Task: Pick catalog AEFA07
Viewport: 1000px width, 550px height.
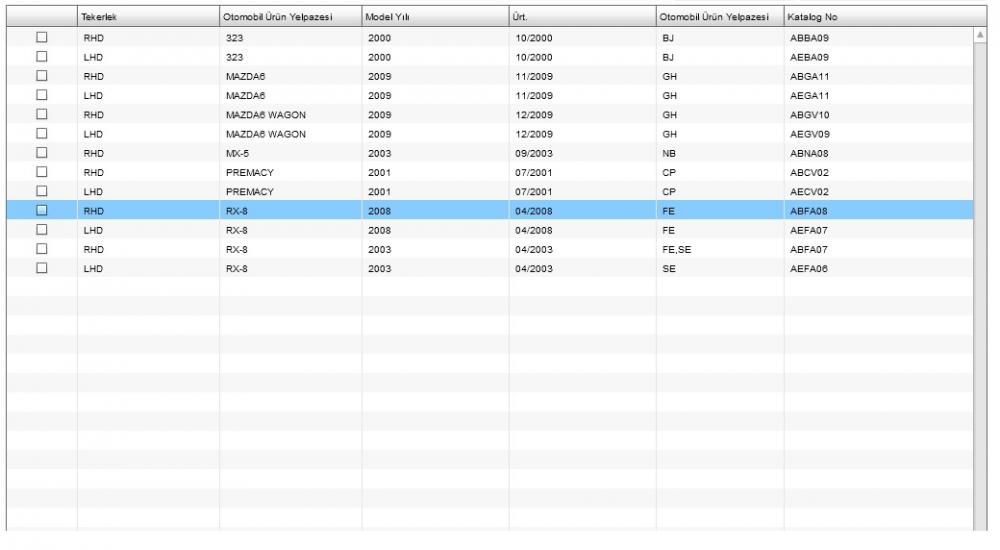Action: (x=809, y=230)
